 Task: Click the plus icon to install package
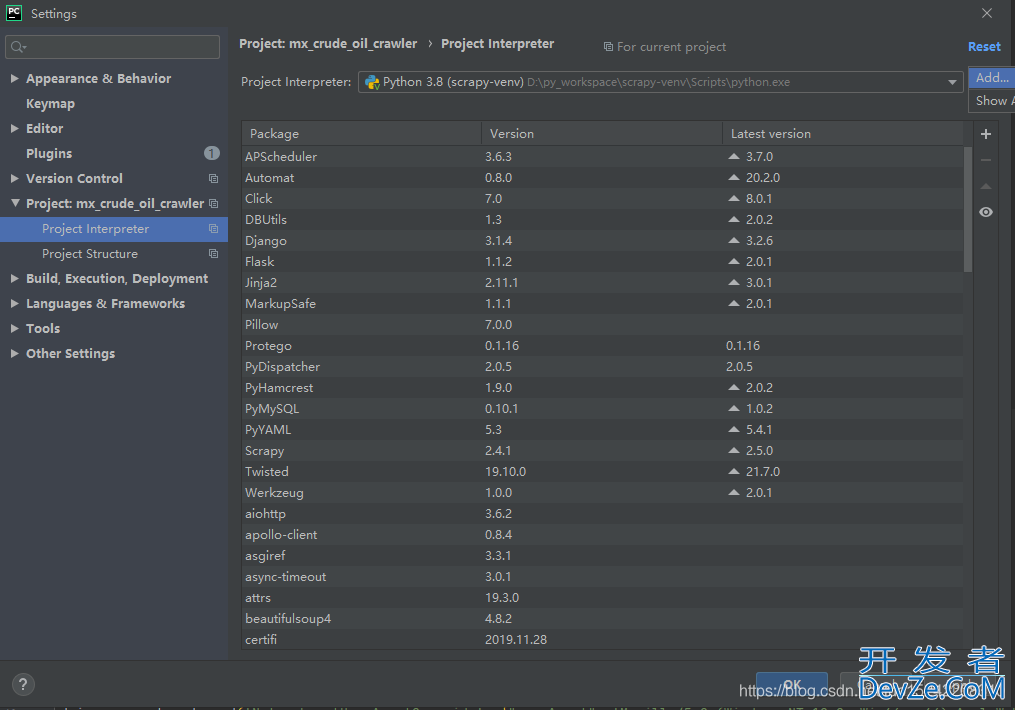pyautogui.click(x=986, y=134)
